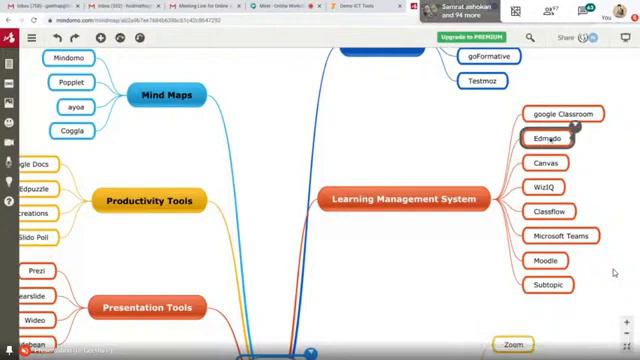Switch to the Demo ICT Tools tab
The height and width of the screenshot is (360, 640).
click(x=364, y=6)
